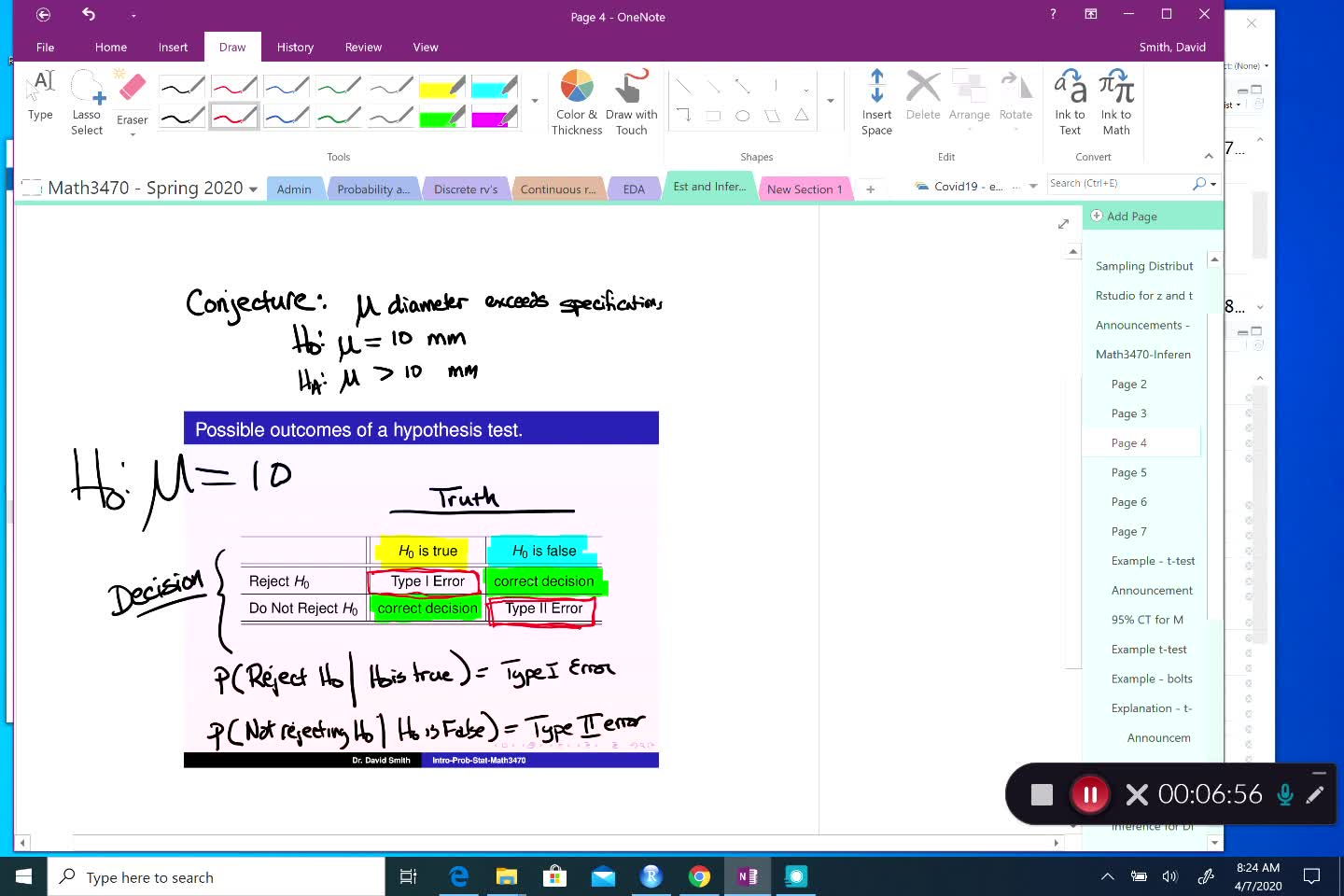
Task: Select the cyan highlighter pen
Action: [495, 88]
